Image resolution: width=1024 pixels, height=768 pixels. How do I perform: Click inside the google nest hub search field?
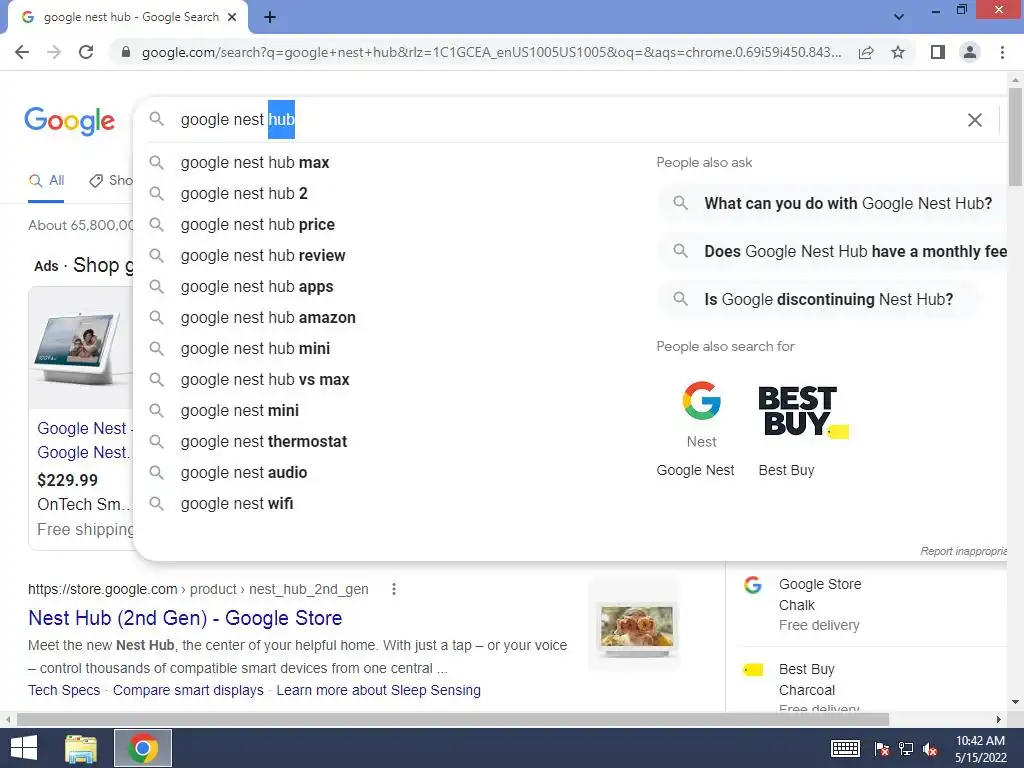(x=568, y=120)
